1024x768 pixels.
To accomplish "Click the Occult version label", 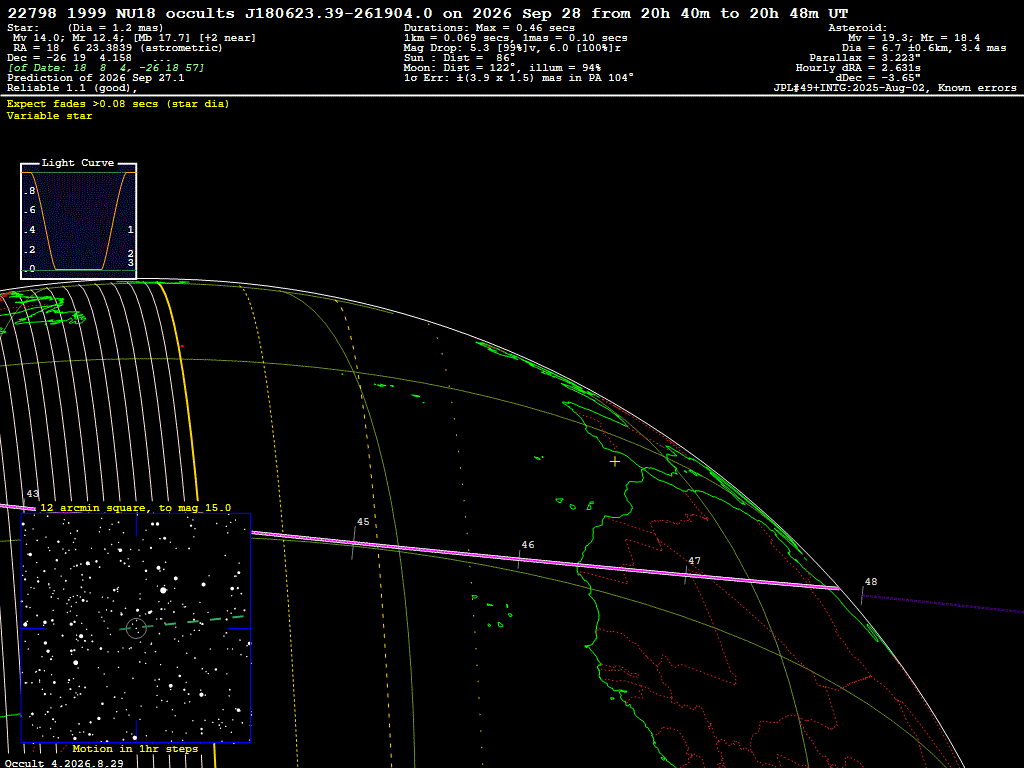I will (x=64, y=763).
